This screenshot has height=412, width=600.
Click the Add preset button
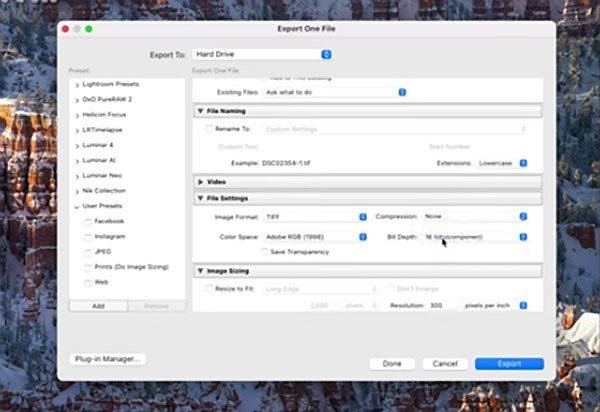pos(98,306)
